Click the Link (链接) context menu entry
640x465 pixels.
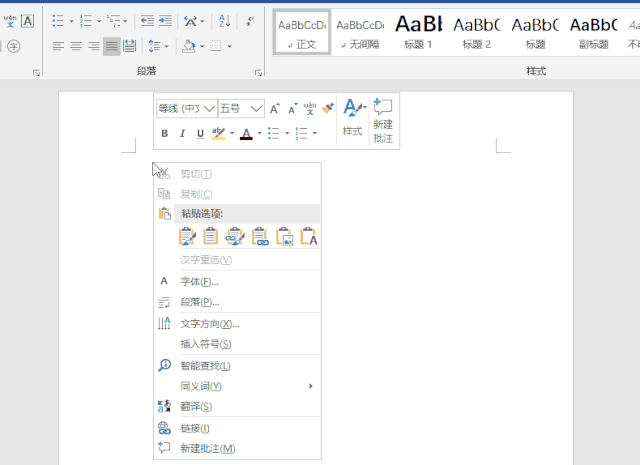(x=194, y=428)
